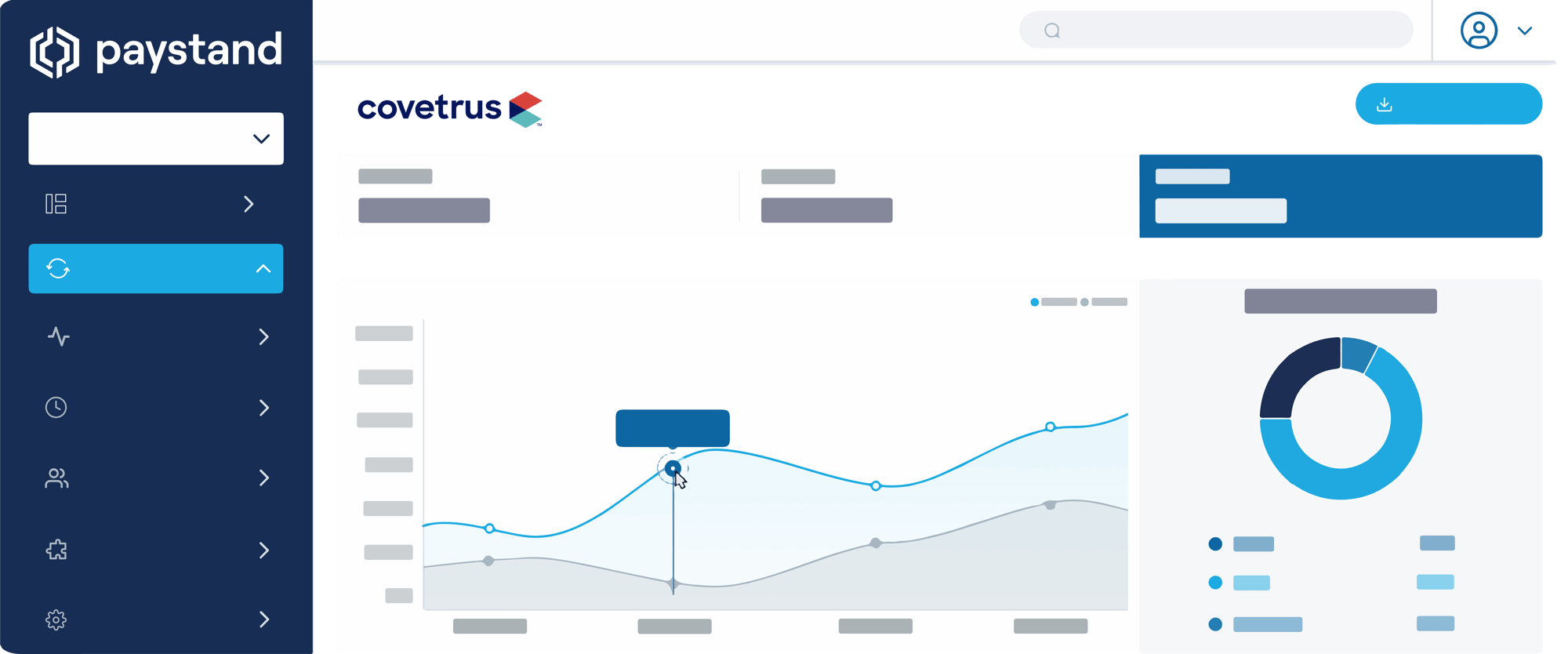Open the clock history sidebar icon

tap(56, 407)
